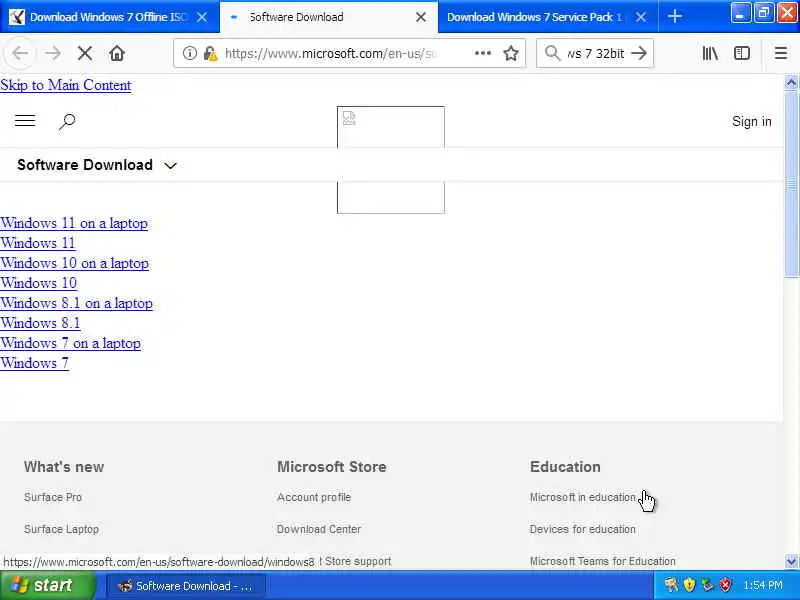
Task: Open Microsoft site navigation hamburger
Action: (25, 121)
